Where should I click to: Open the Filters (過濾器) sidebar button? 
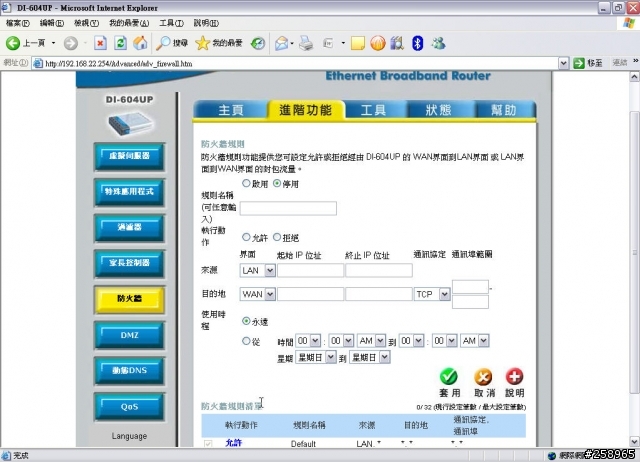[129, 228]
